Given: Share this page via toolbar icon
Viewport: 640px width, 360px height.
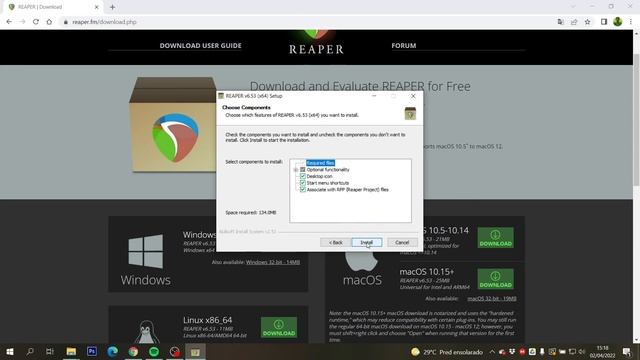Looking at the screenshot, I should click(574, 22).
